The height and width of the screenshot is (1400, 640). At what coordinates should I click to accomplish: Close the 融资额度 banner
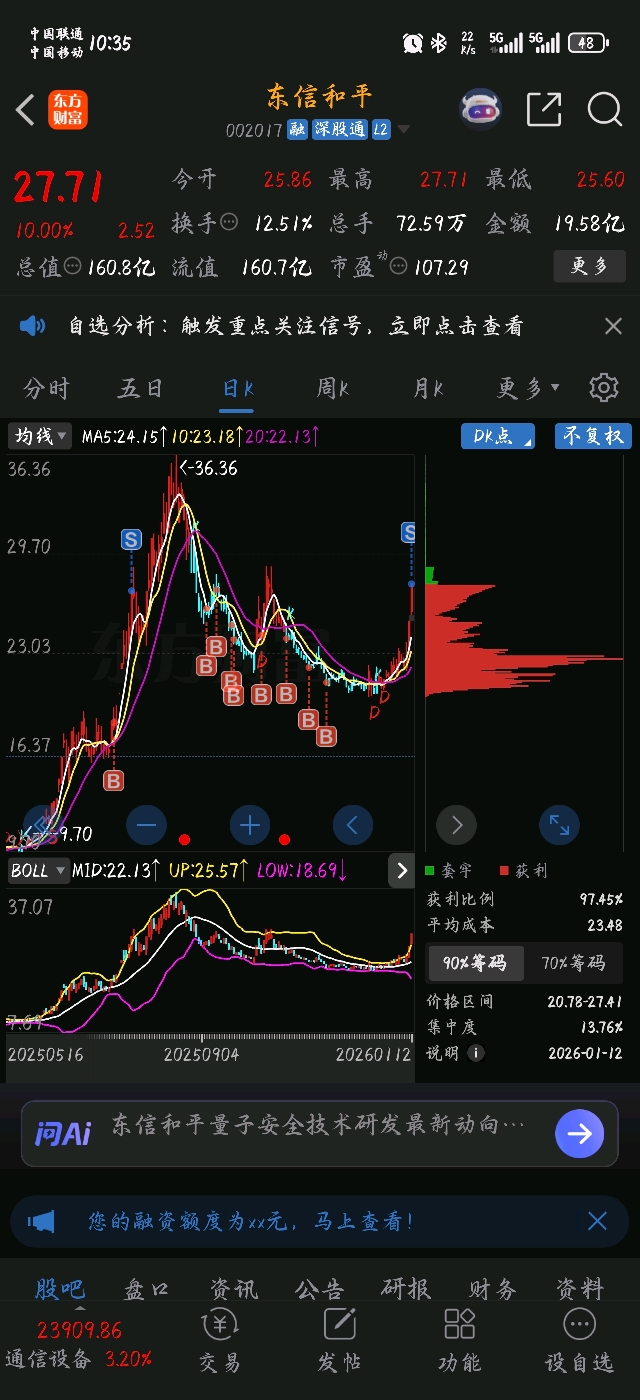click(597, 1221)
